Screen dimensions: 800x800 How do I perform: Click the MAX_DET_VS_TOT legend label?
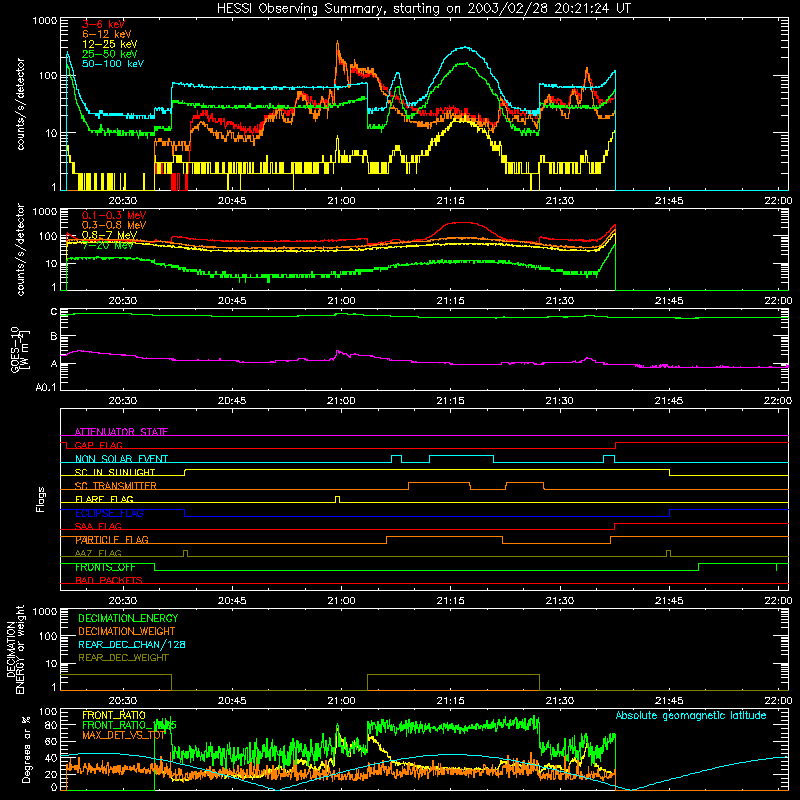click(x=123, y=735)
